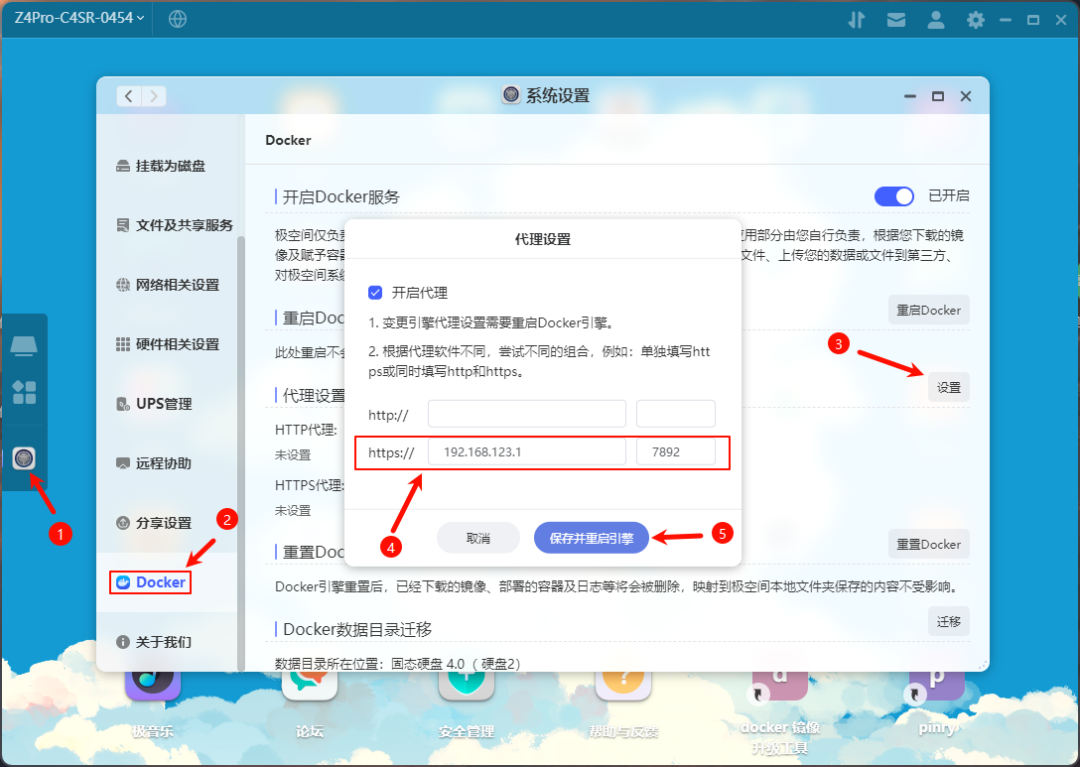The width and height of the screenshot is (1080, 767).
Task: Open the transfer tasks icon in the top bar
Action: click(x=856, y=18)
